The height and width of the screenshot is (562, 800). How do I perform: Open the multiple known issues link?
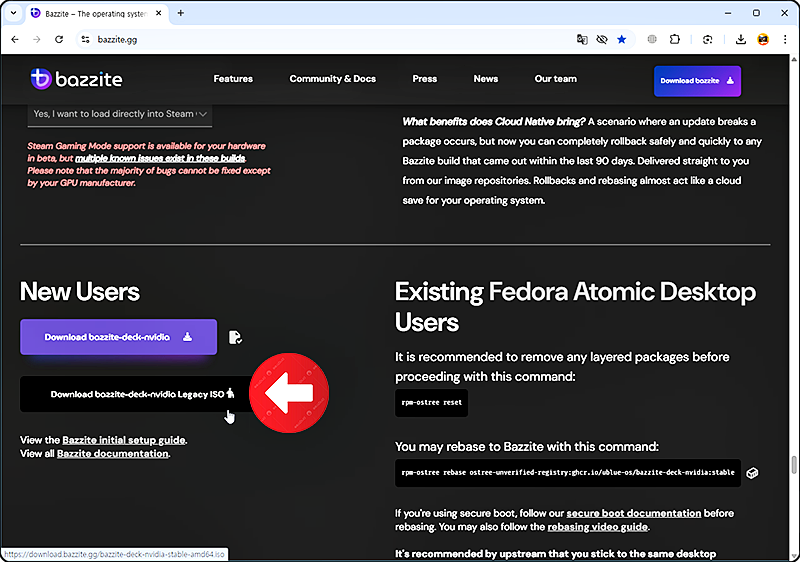(x=160, y=158)
